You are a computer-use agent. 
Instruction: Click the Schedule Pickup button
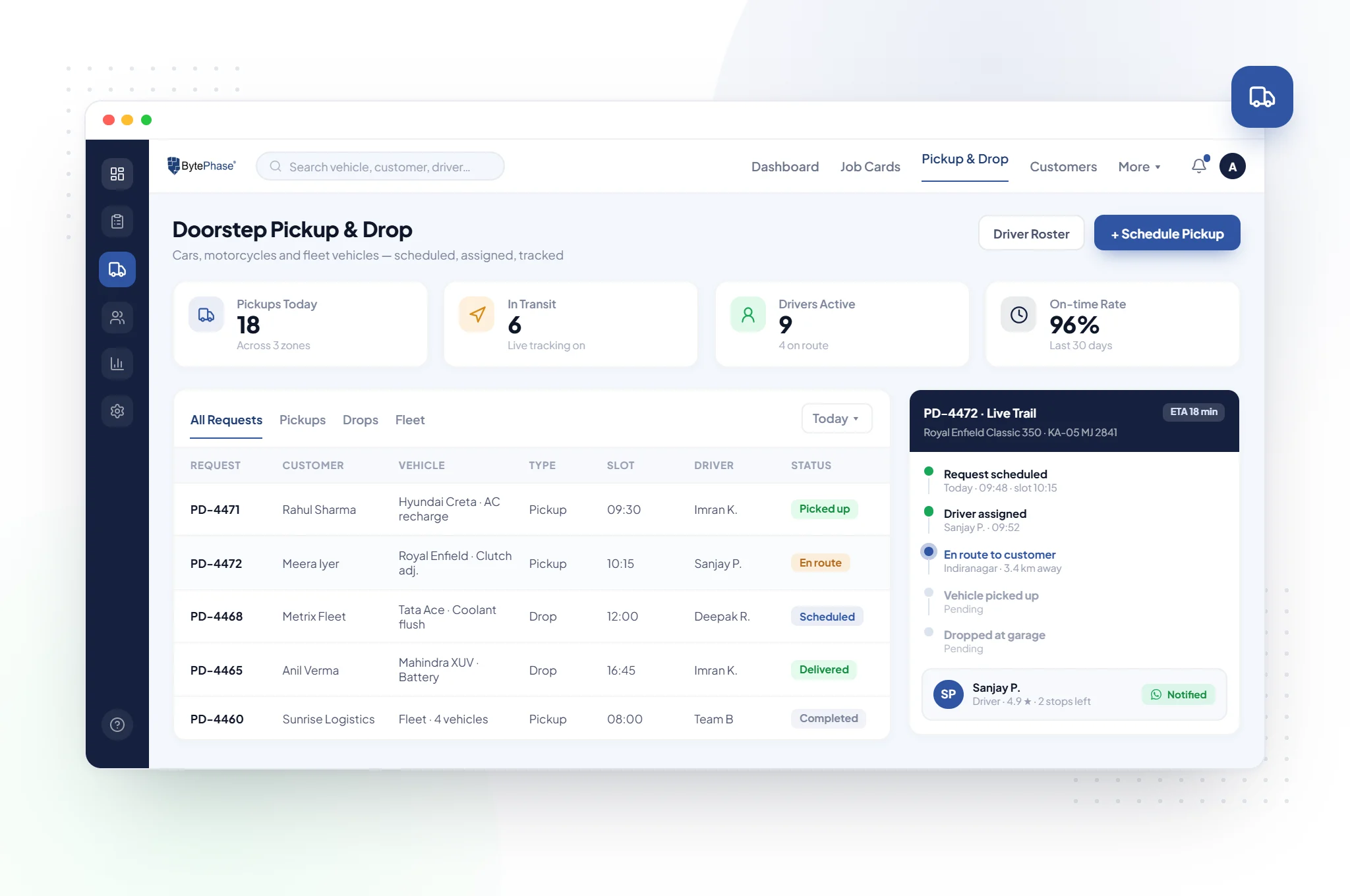point(1167,233)
